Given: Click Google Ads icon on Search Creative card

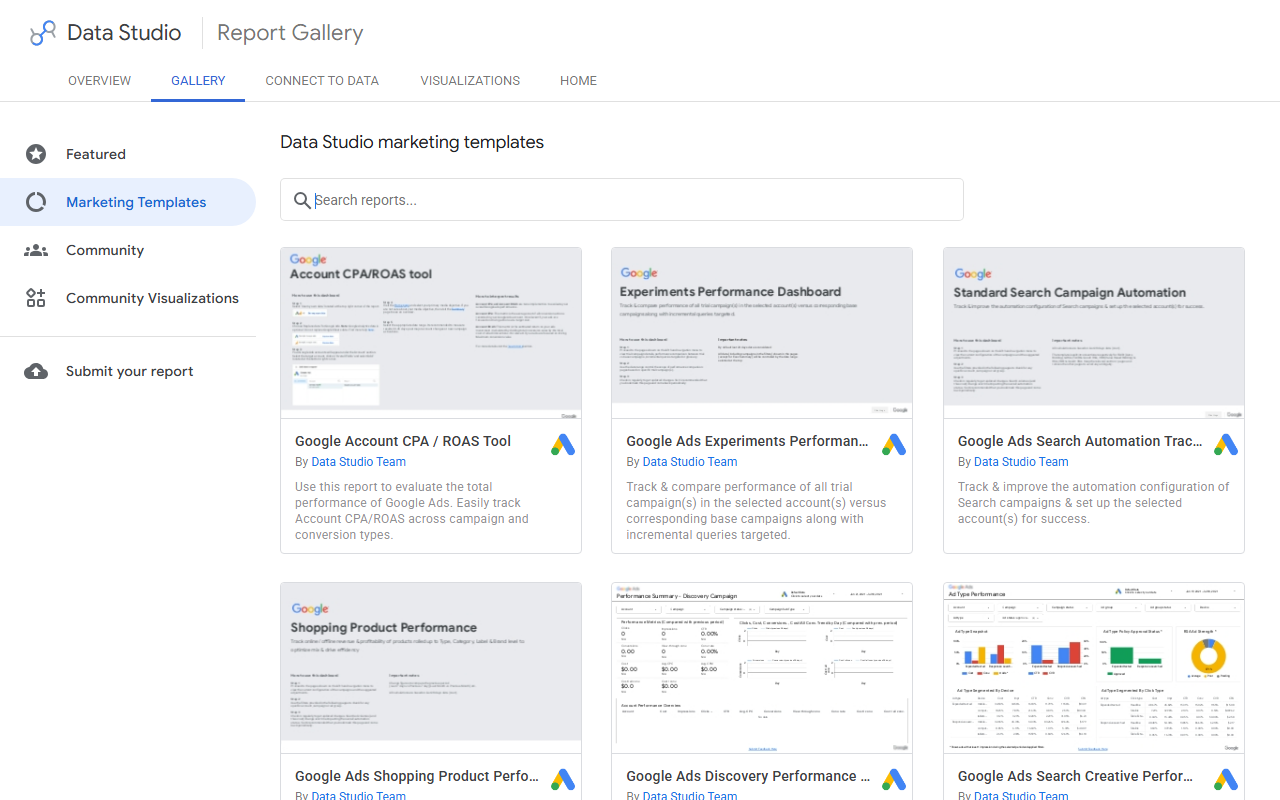Looking at the screenshot, I should tap(1226, 780).
